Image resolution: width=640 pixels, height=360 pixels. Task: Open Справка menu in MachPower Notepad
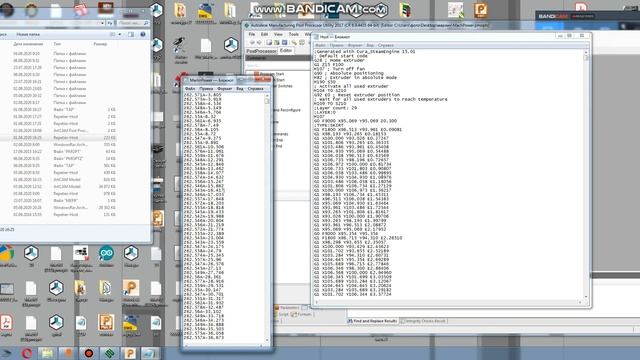coord(256,89)
